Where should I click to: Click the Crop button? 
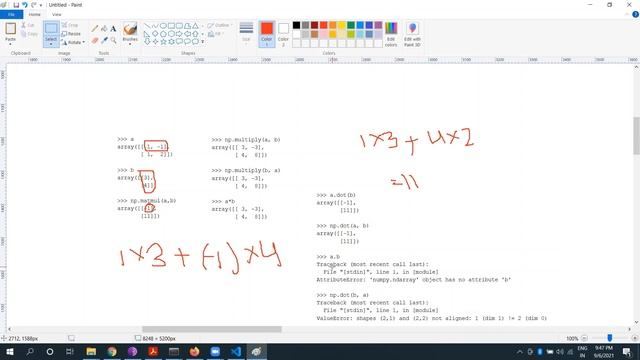pos(70,25)
